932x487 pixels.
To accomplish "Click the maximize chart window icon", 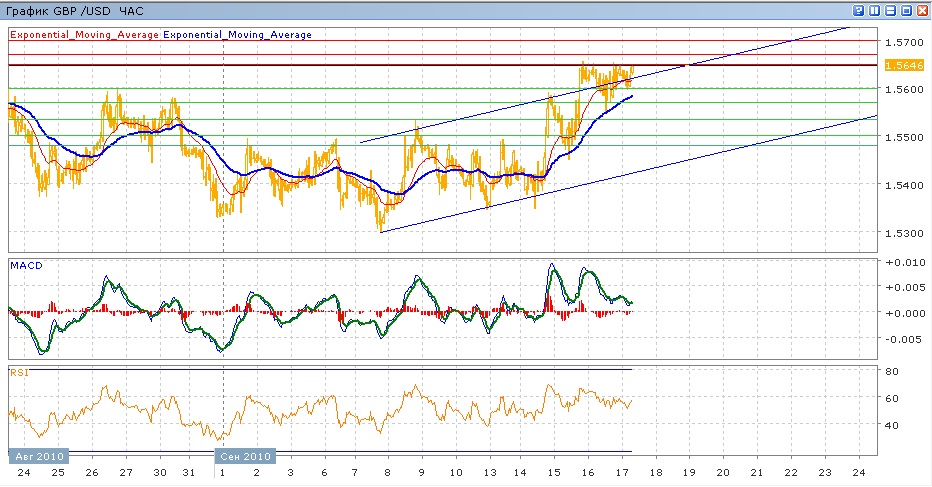I will click(x=906, y=10).
